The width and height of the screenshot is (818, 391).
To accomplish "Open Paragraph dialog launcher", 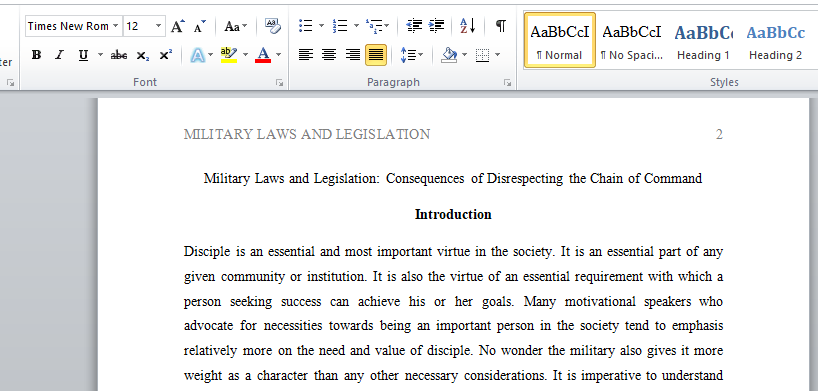I will [508, 82].
